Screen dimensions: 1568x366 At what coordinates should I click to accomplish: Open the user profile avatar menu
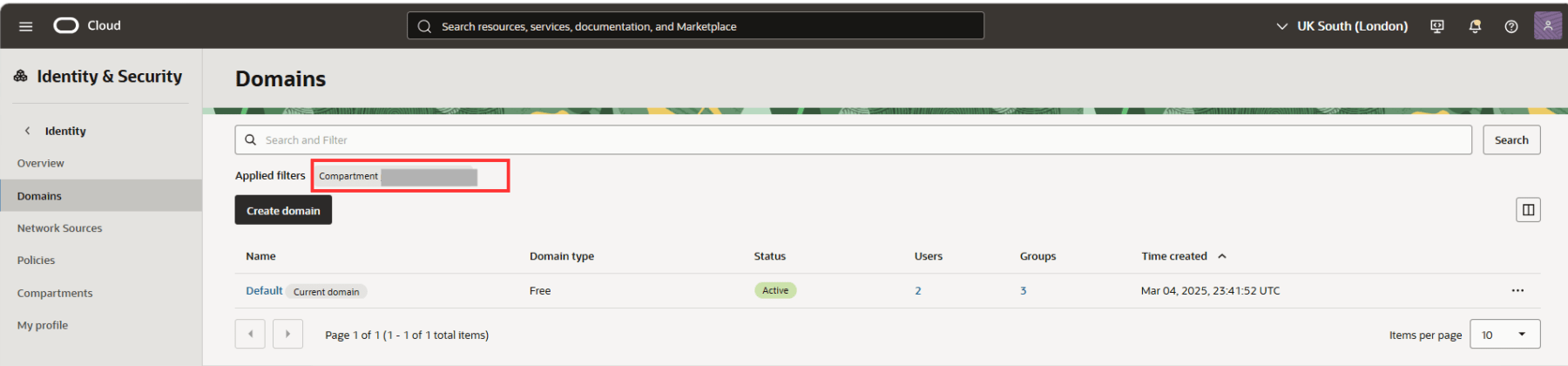pos(1547,25)
